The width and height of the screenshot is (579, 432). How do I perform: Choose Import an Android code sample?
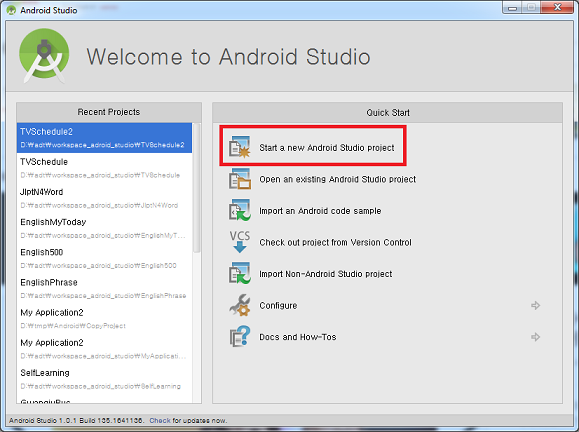pyautogui.click(x=320, y=211)
